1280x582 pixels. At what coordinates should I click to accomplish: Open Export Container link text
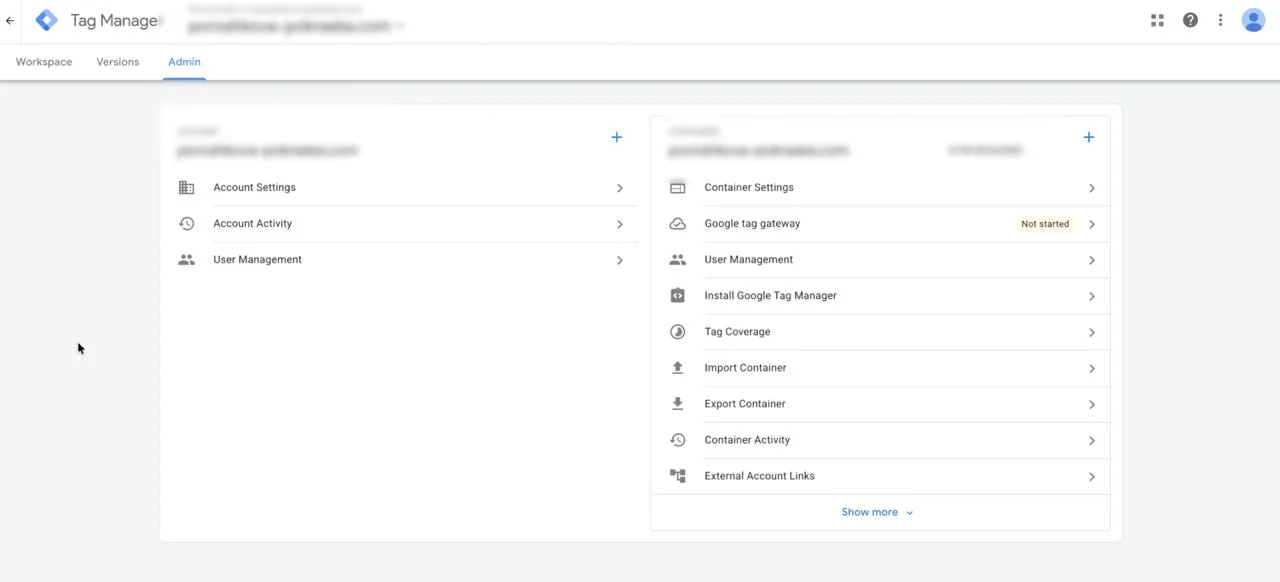pos(745,403)
